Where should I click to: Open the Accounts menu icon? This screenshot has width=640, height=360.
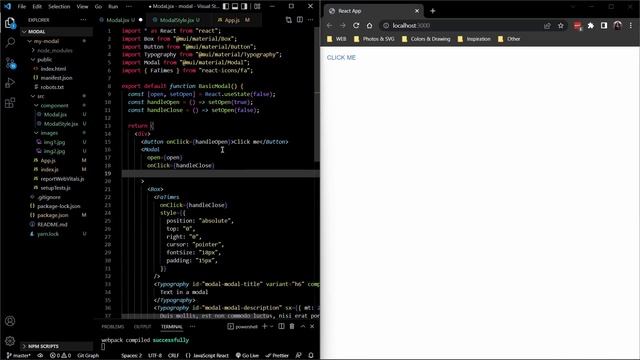tap(10, 321)
